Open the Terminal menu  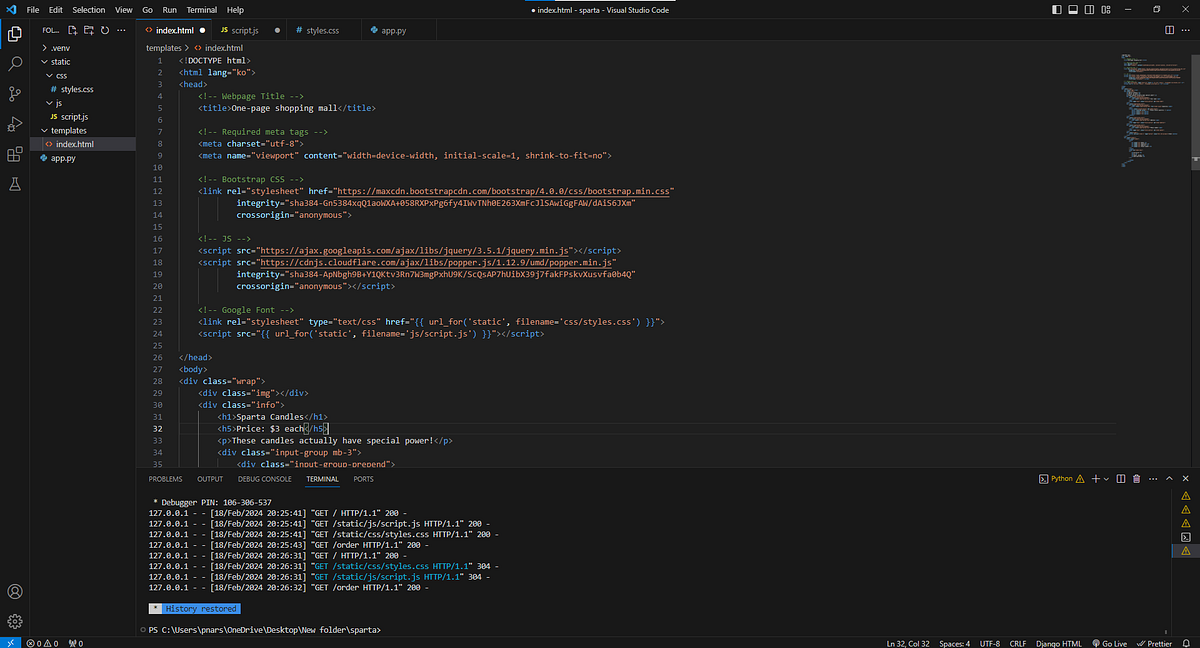(201, 9)
